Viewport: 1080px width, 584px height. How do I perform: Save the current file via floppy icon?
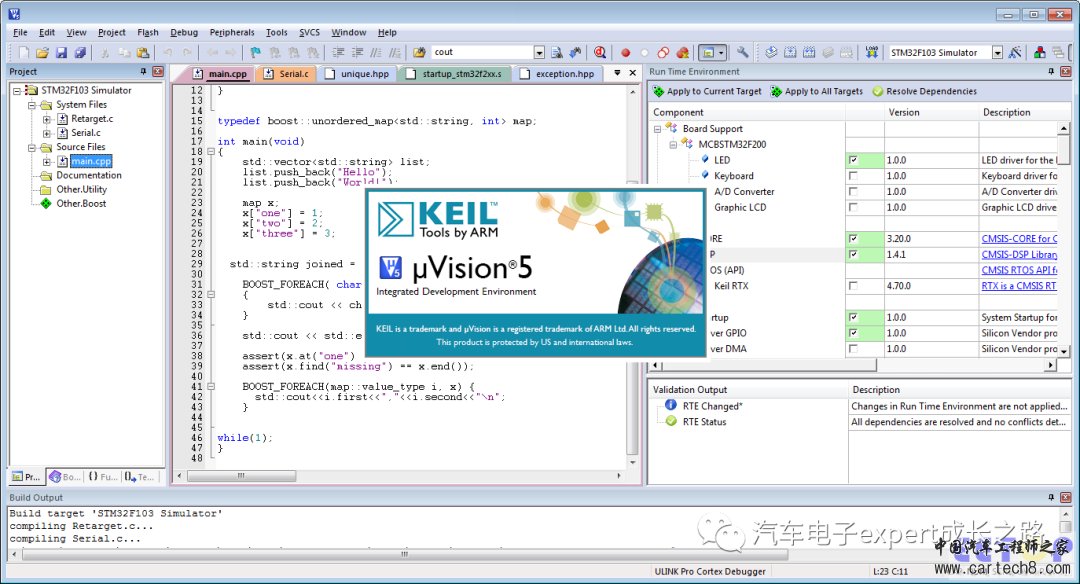(x=61, y=52)
